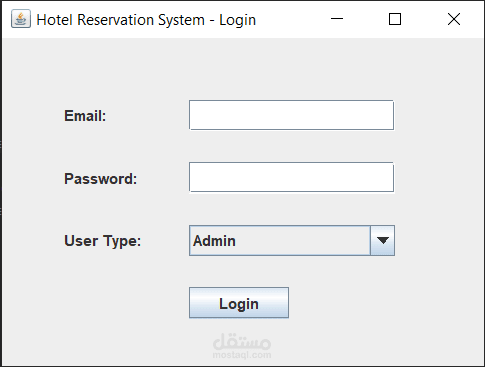Close the Hotel Reservation login window
Viewport: 485px width, 367px height.
[x=454, y=19]
